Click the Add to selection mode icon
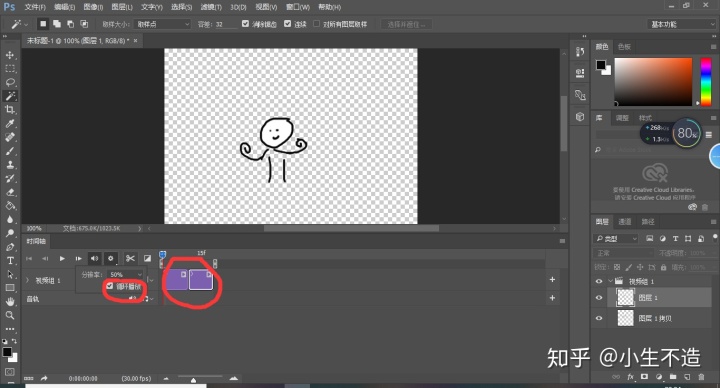The width and height of the screenshot is (720, 388). 56,24
